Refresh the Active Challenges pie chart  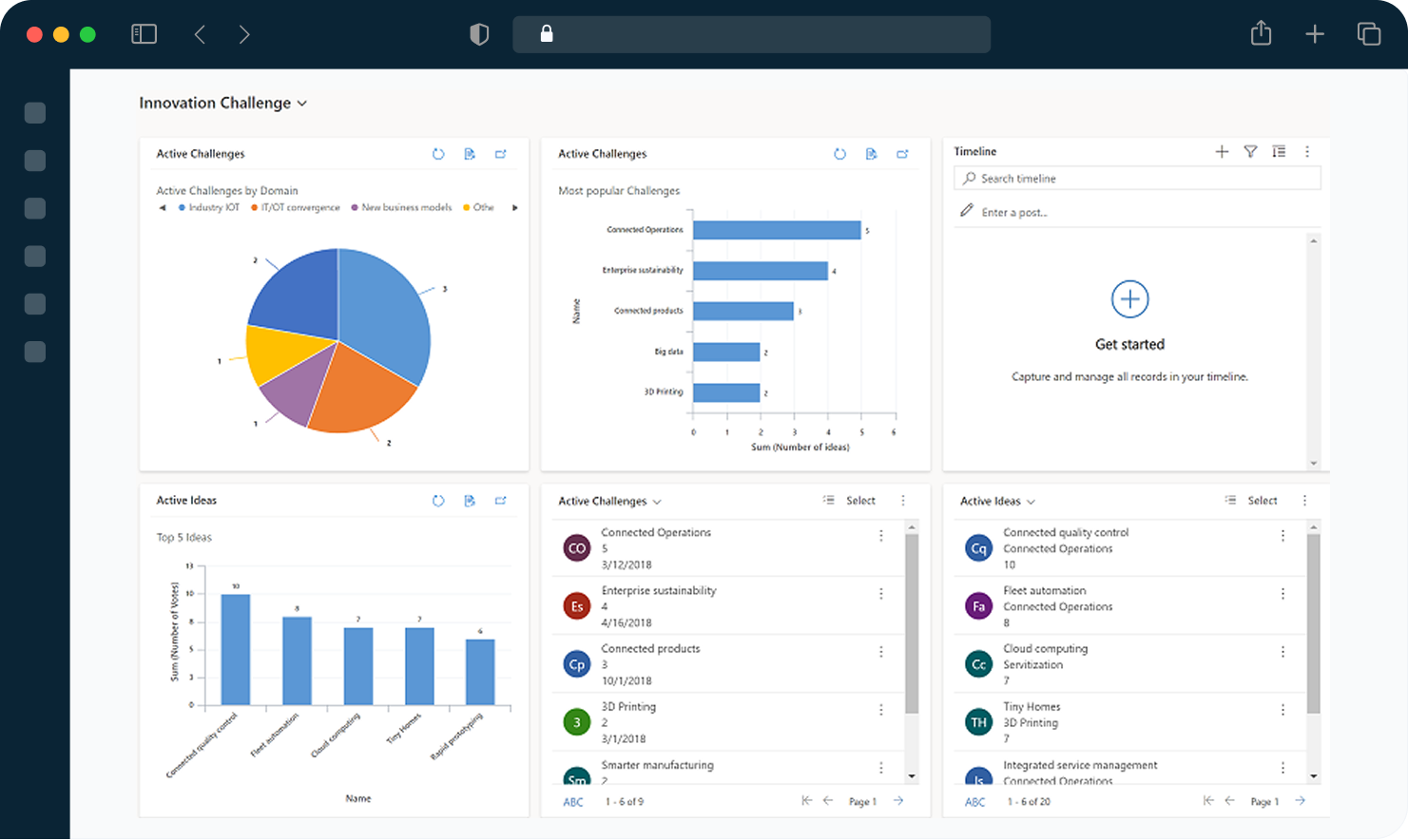[438, 154]
